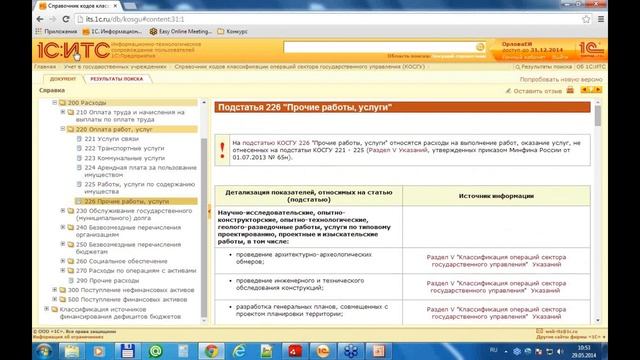
Task: Expand the 500 Поступление финансовых активов node
Action: (54, 299)
